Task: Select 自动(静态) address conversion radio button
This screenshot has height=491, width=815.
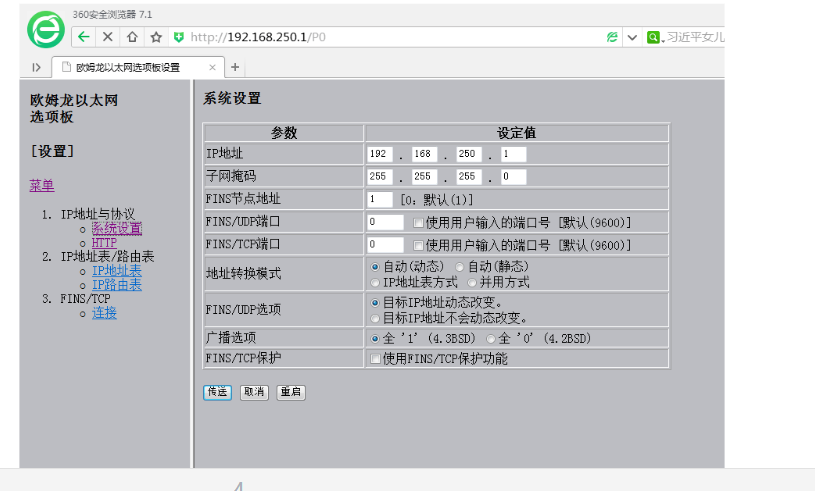Action: 460,267
